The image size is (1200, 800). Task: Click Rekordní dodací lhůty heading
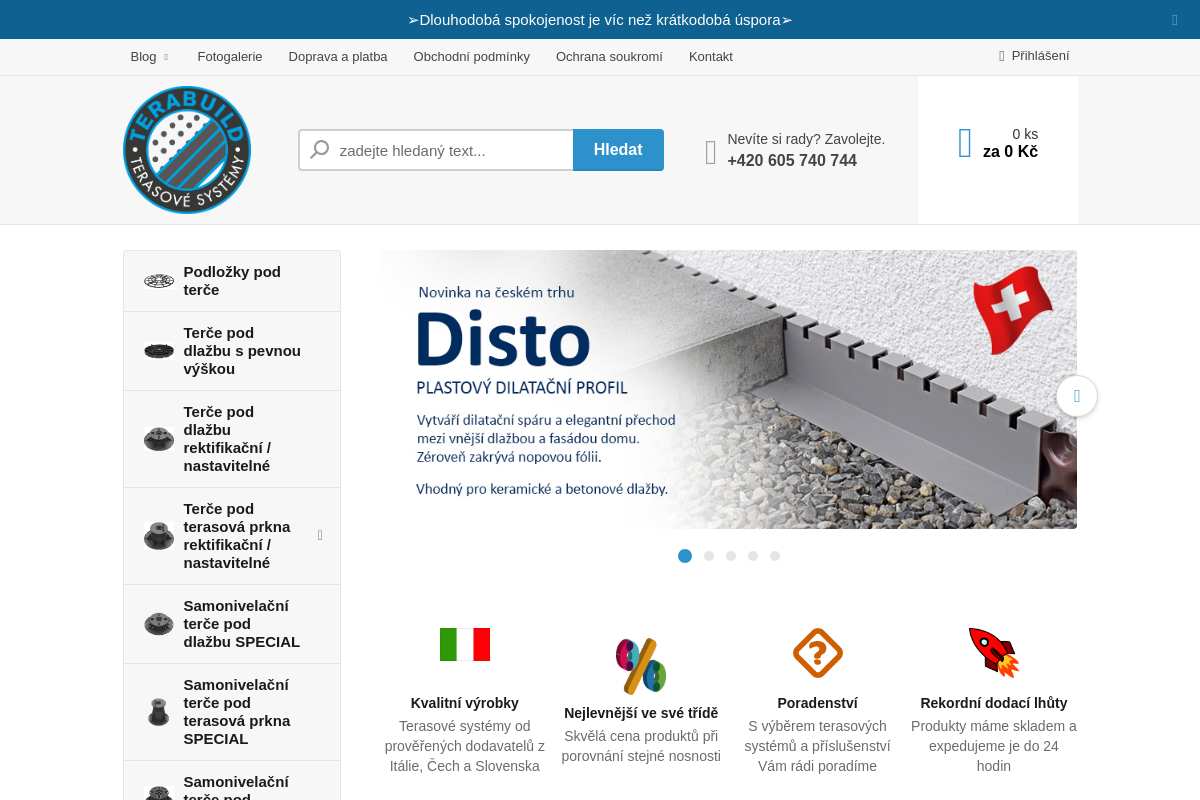coord(994,703)
